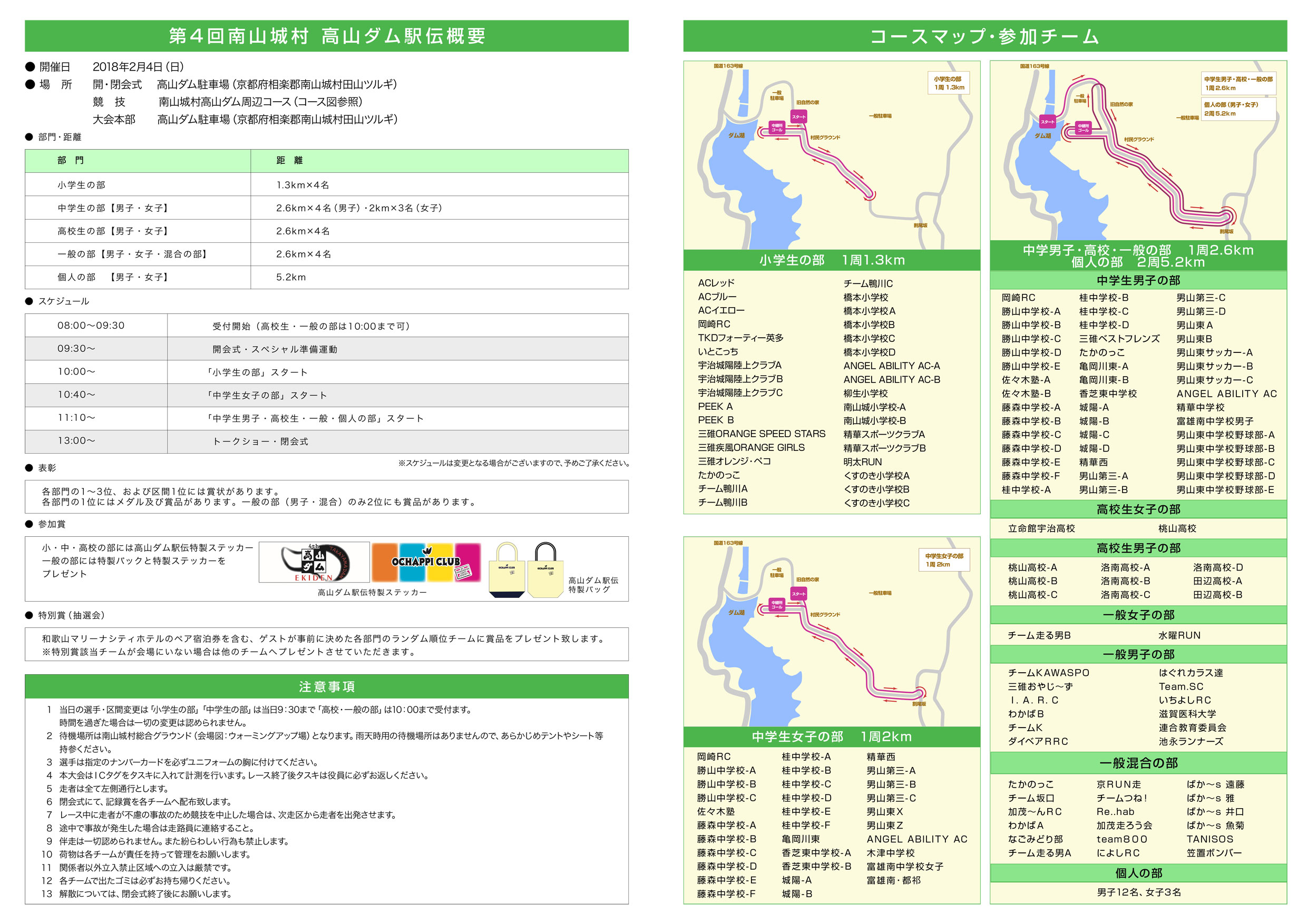This screenshot has width=1307, height=924.
Task: Click the スタート marker on the 2.6km map
Action: coord(1047,121)
